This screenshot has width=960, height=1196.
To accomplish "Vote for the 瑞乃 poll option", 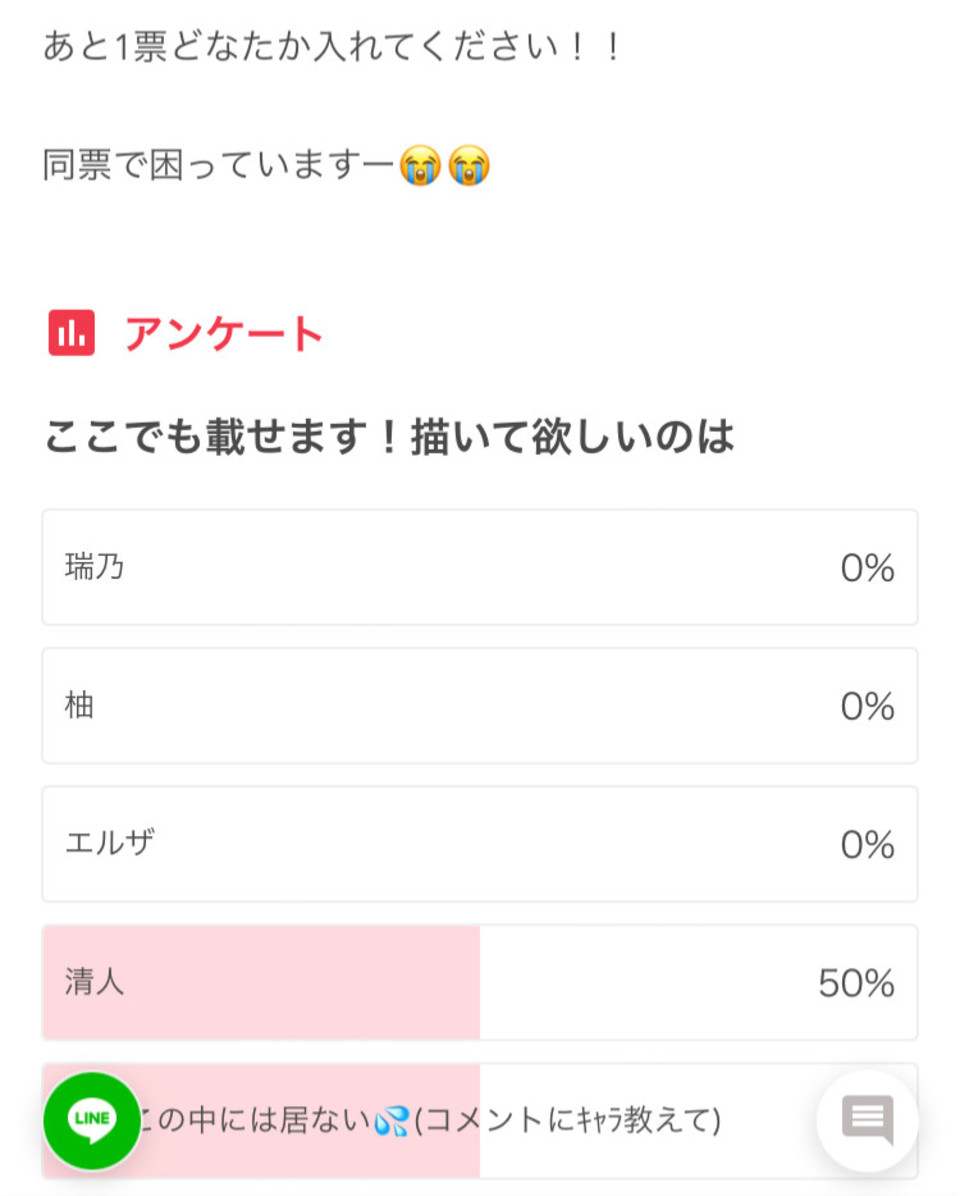I will (x=480, y=567).
